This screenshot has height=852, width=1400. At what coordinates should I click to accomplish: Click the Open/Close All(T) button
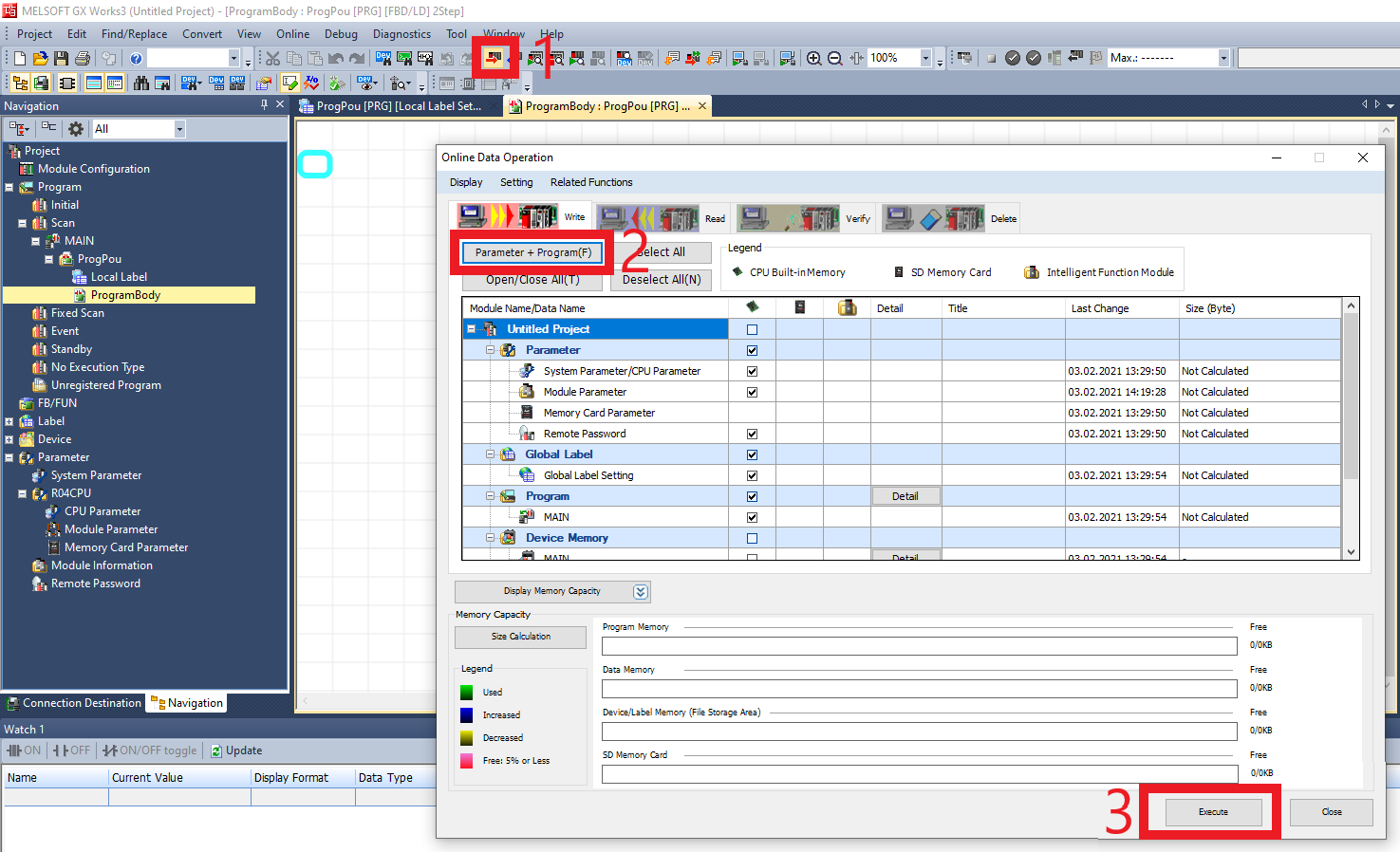(532, 280)
